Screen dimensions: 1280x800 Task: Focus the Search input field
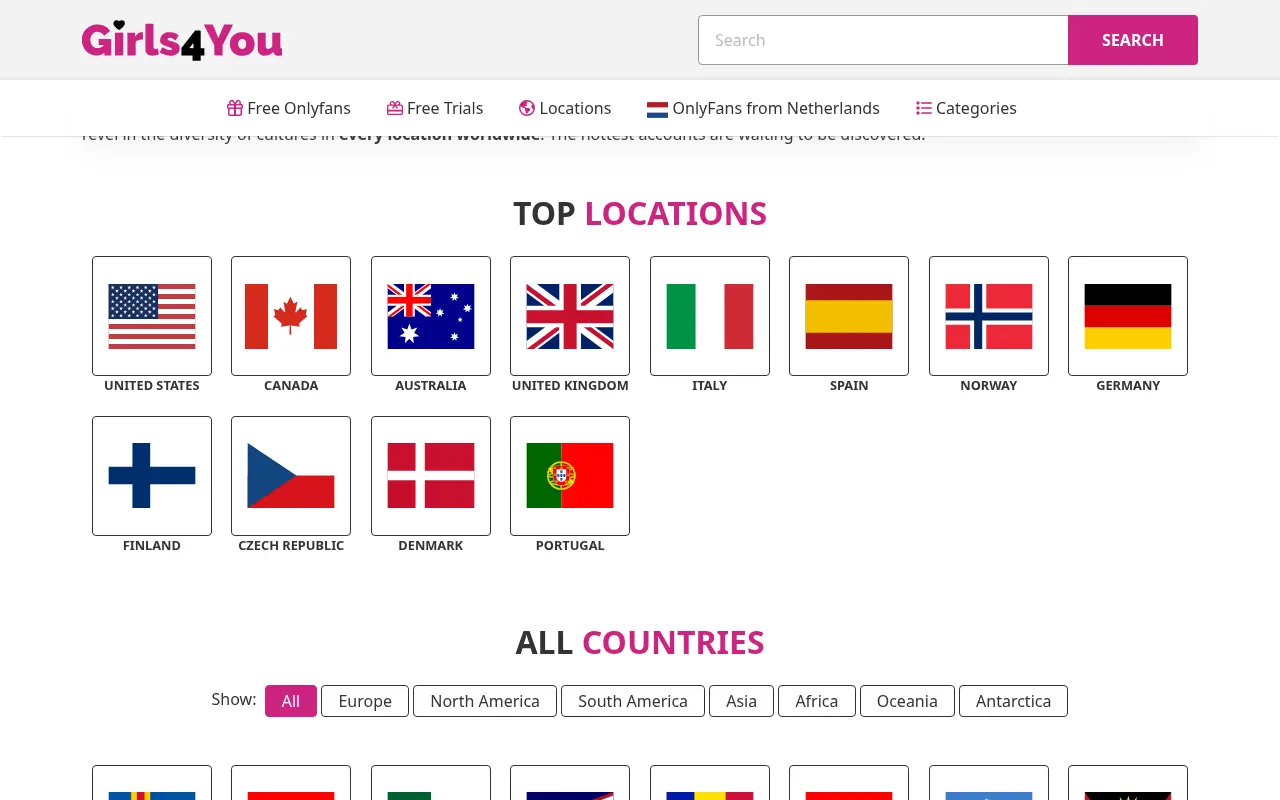click(883, 40)
